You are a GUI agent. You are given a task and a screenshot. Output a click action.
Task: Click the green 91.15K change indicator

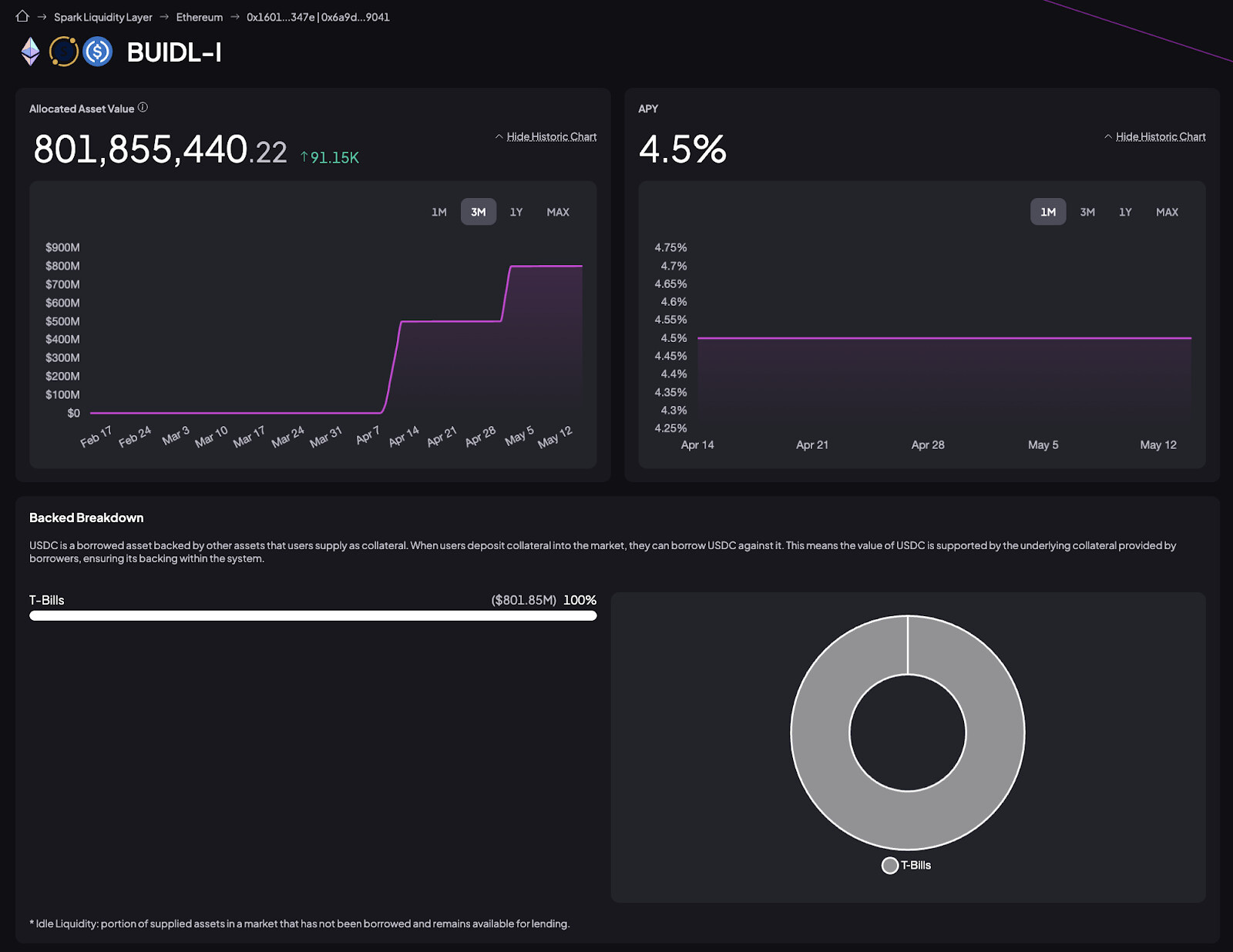[329, 157]
